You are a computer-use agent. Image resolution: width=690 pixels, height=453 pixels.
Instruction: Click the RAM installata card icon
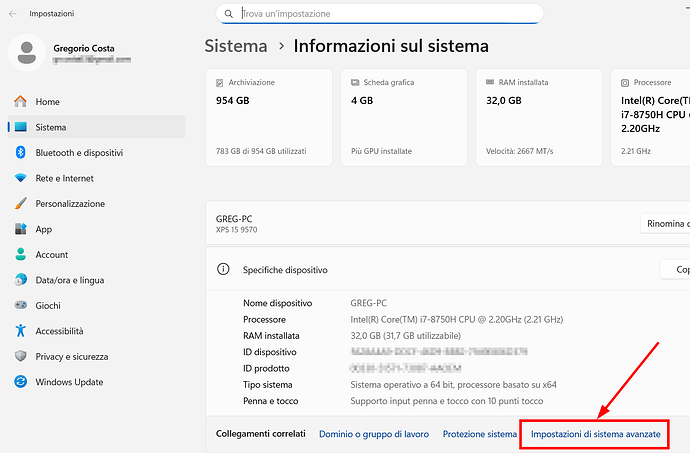[490, 82]
